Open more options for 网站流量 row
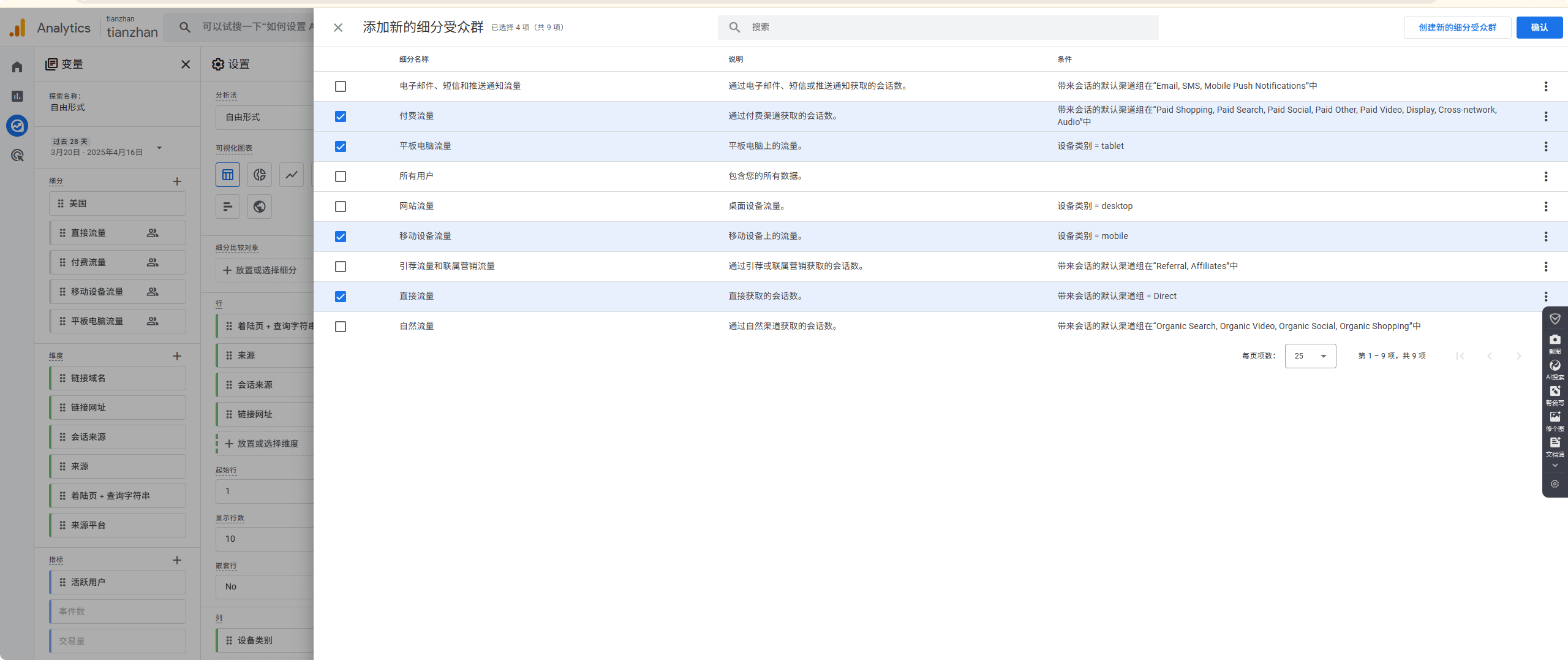 pyautogui.click(x=1545, y=207)
